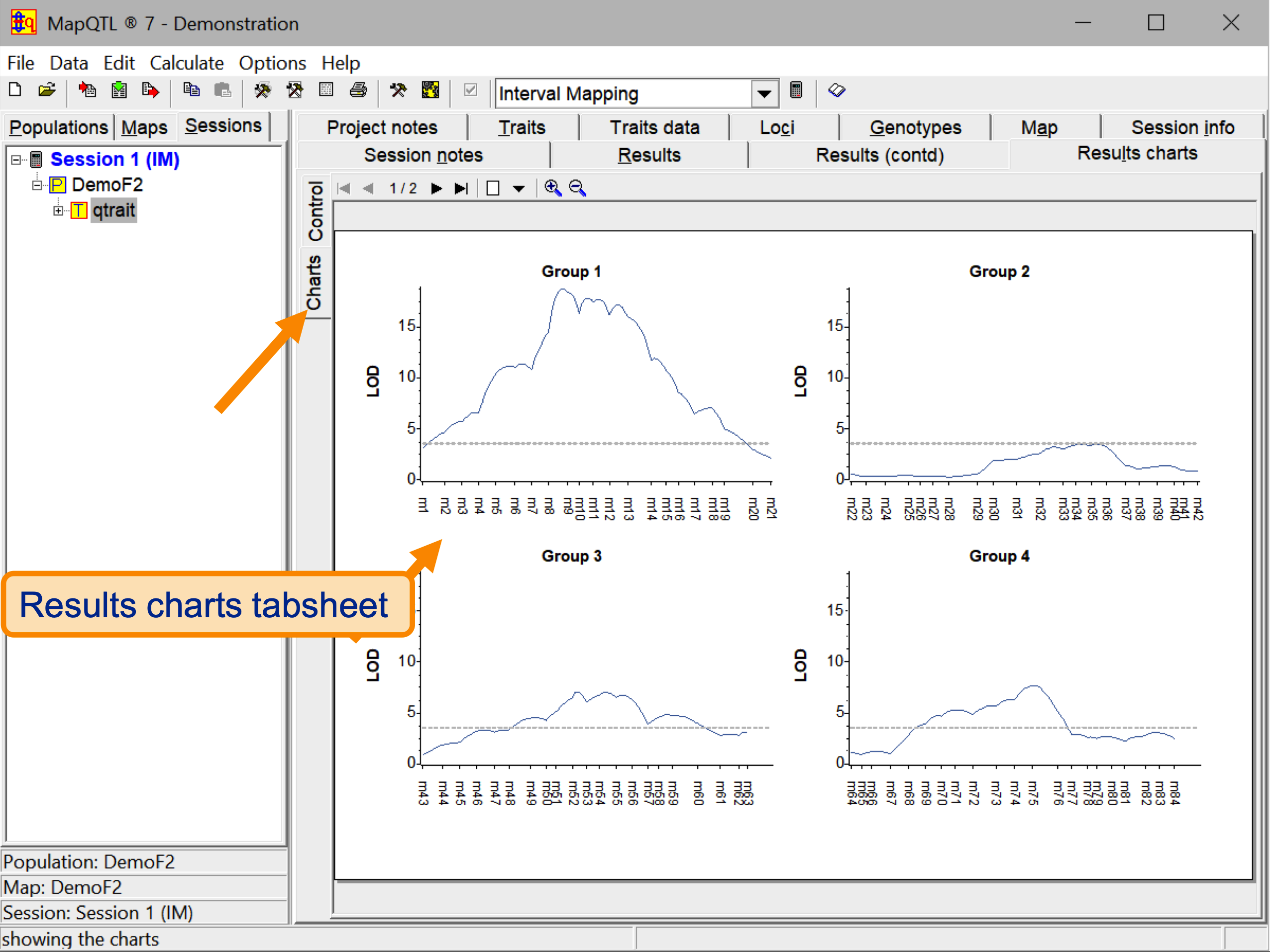This screenshot has height=952, width=1270.
Task: Open the Traits tab
Action: pyautogui.click(x=522, y=127)
